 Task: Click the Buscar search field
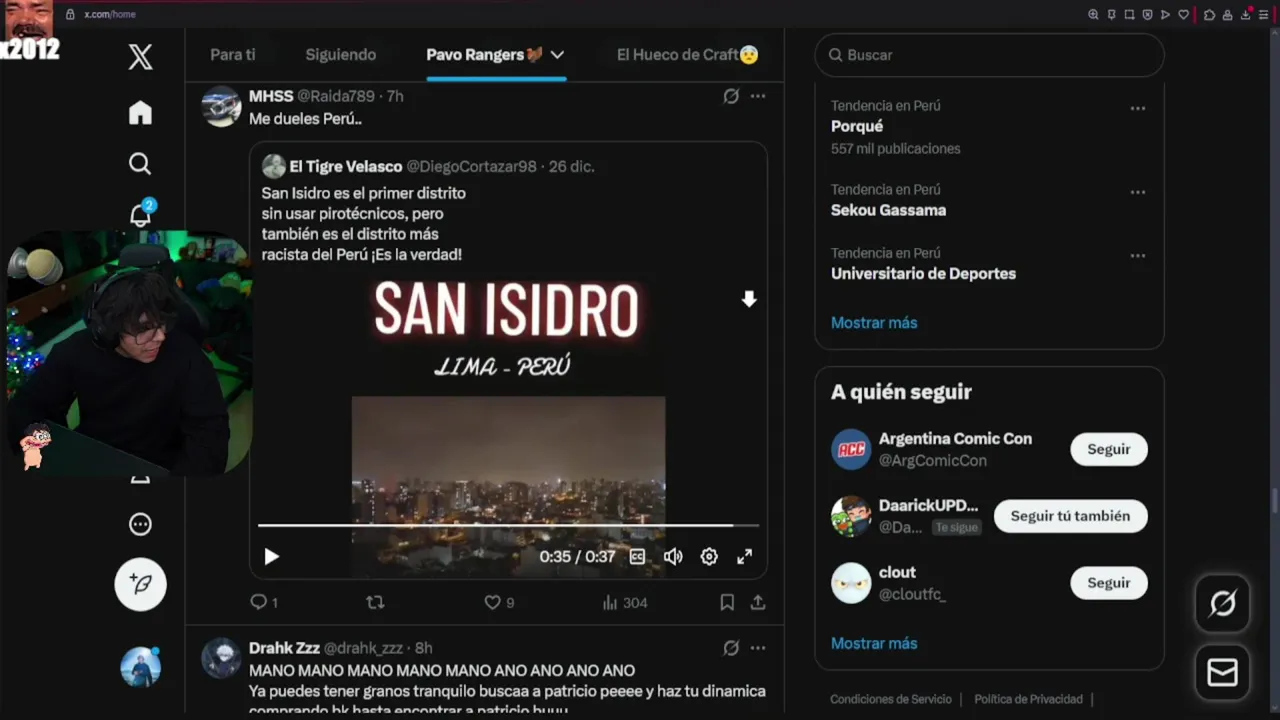[990, 55]
